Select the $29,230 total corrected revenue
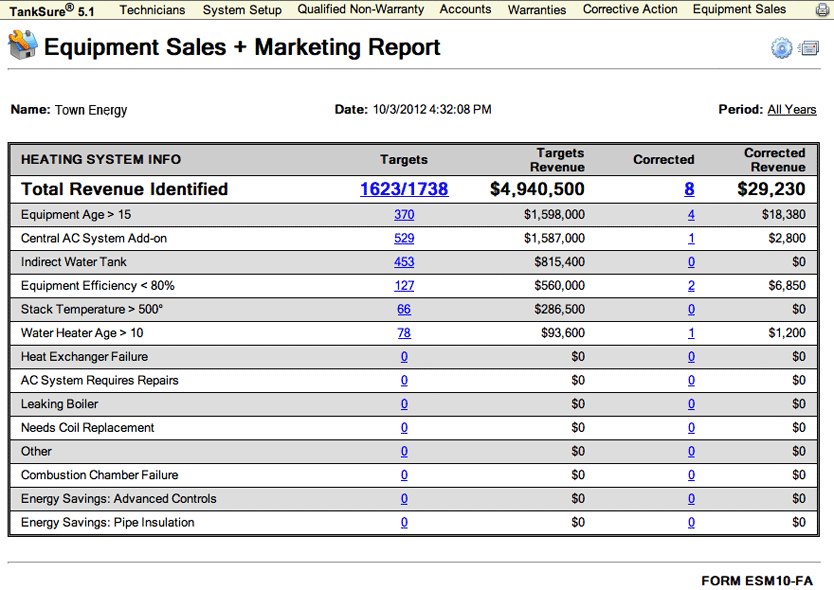This screenshot has width=834, height=590. [771, 189]
